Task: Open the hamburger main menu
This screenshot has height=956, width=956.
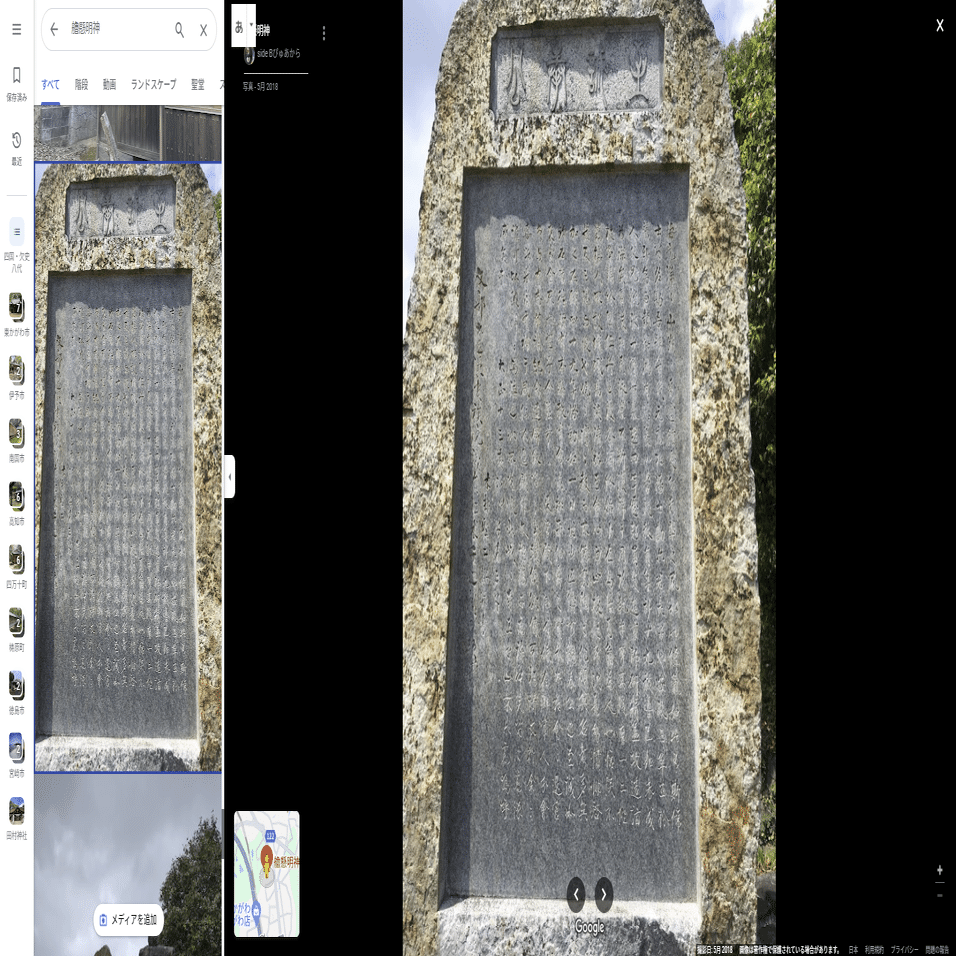Action: coord(16,29)
